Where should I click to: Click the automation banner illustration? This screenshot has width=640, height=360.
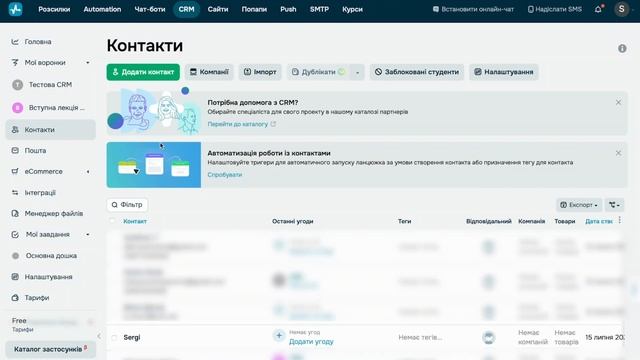(x=154, y=165)
